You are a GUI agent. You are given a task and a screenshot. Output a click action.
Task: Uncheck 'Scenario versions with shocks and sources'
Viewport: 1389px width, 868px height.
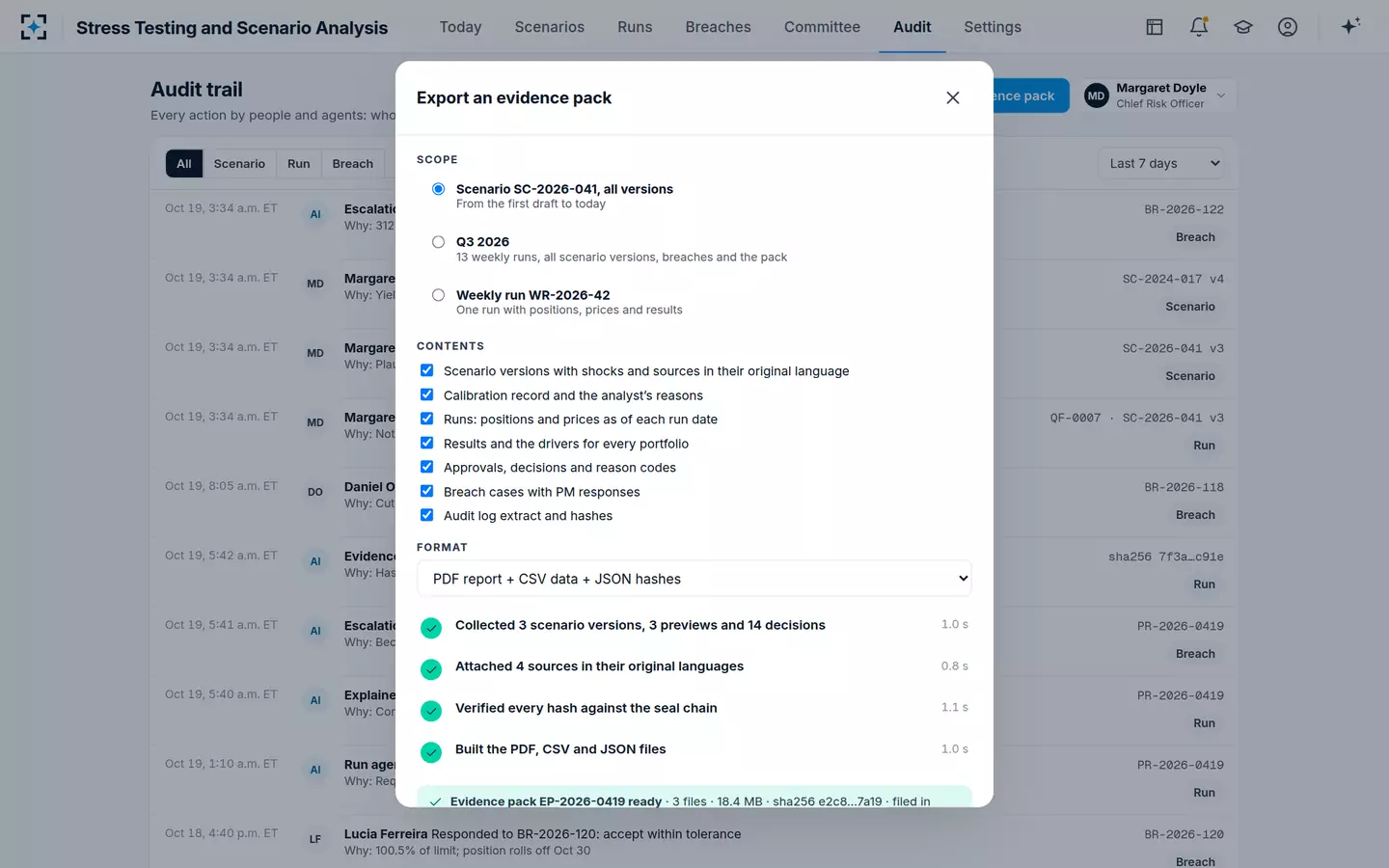pos(426,370)
